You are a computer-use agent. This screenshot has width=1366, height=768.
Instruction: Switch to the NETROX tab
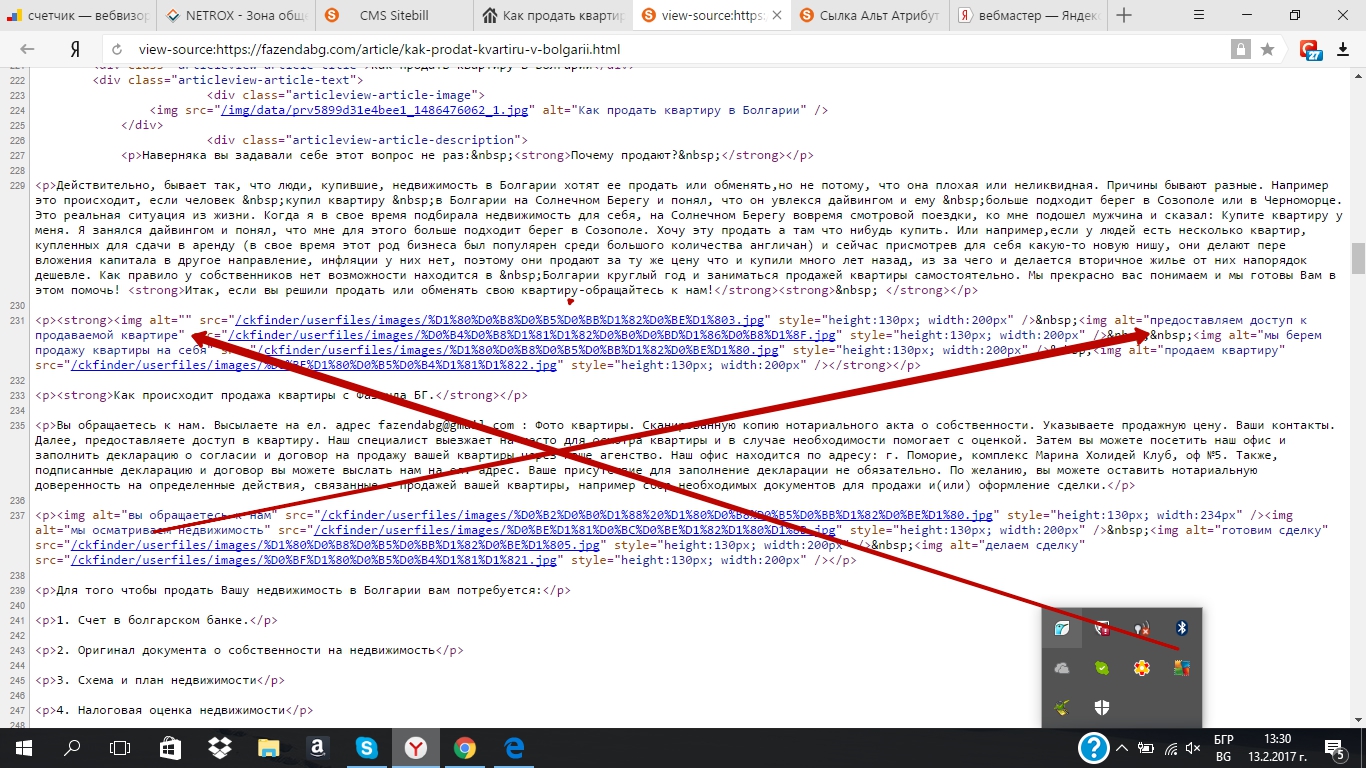(236, 16)
